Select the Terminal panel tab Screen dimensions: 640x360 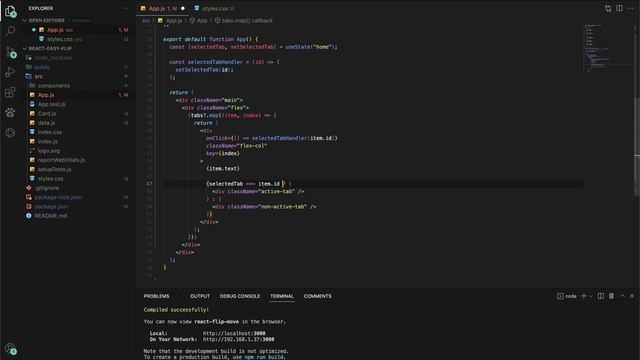(x=282, y=296)
